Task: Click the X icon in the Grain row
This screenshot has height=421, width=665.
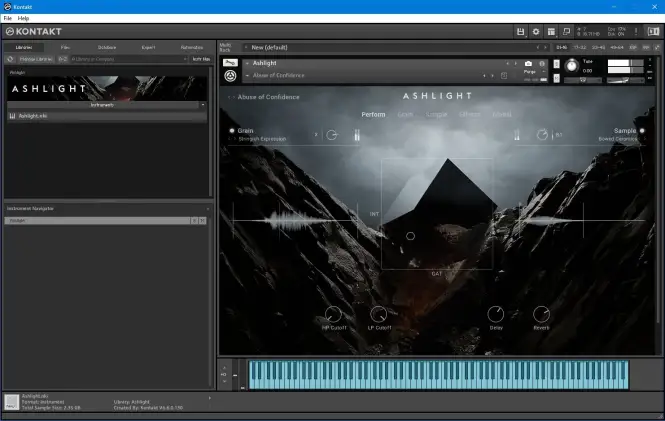Action: (316, 135)
